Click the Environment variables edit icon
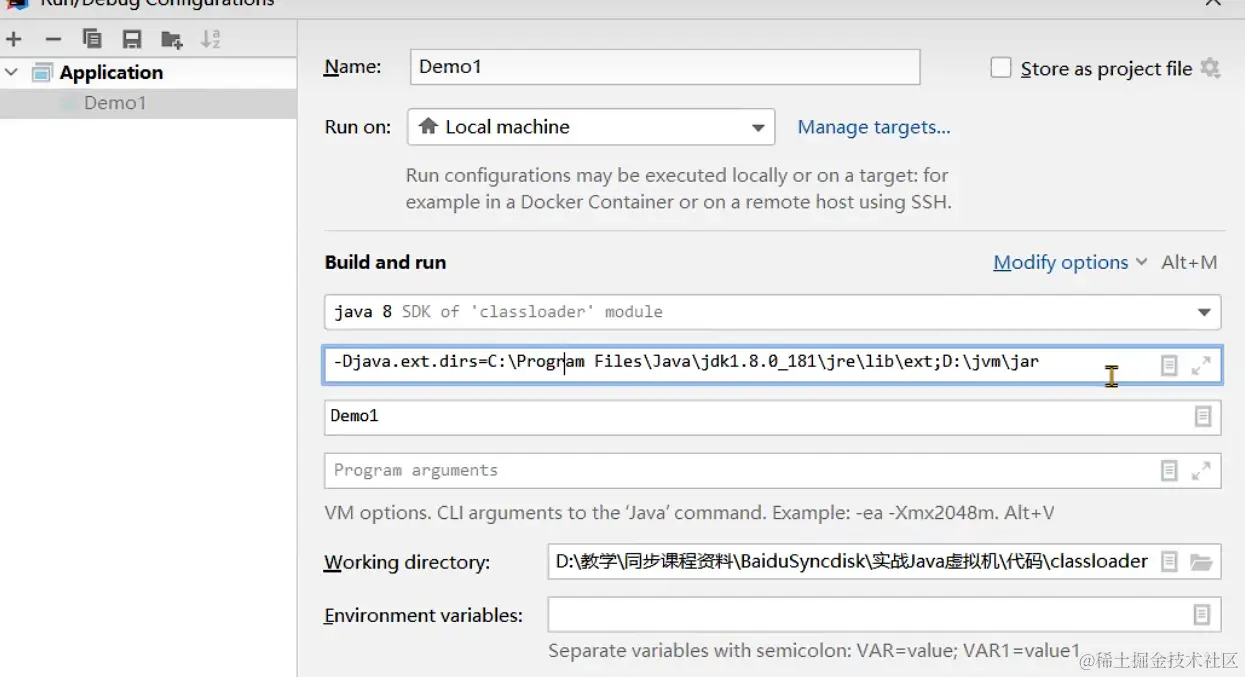This screenshot has height=677, width=1245. [1202, 614]
